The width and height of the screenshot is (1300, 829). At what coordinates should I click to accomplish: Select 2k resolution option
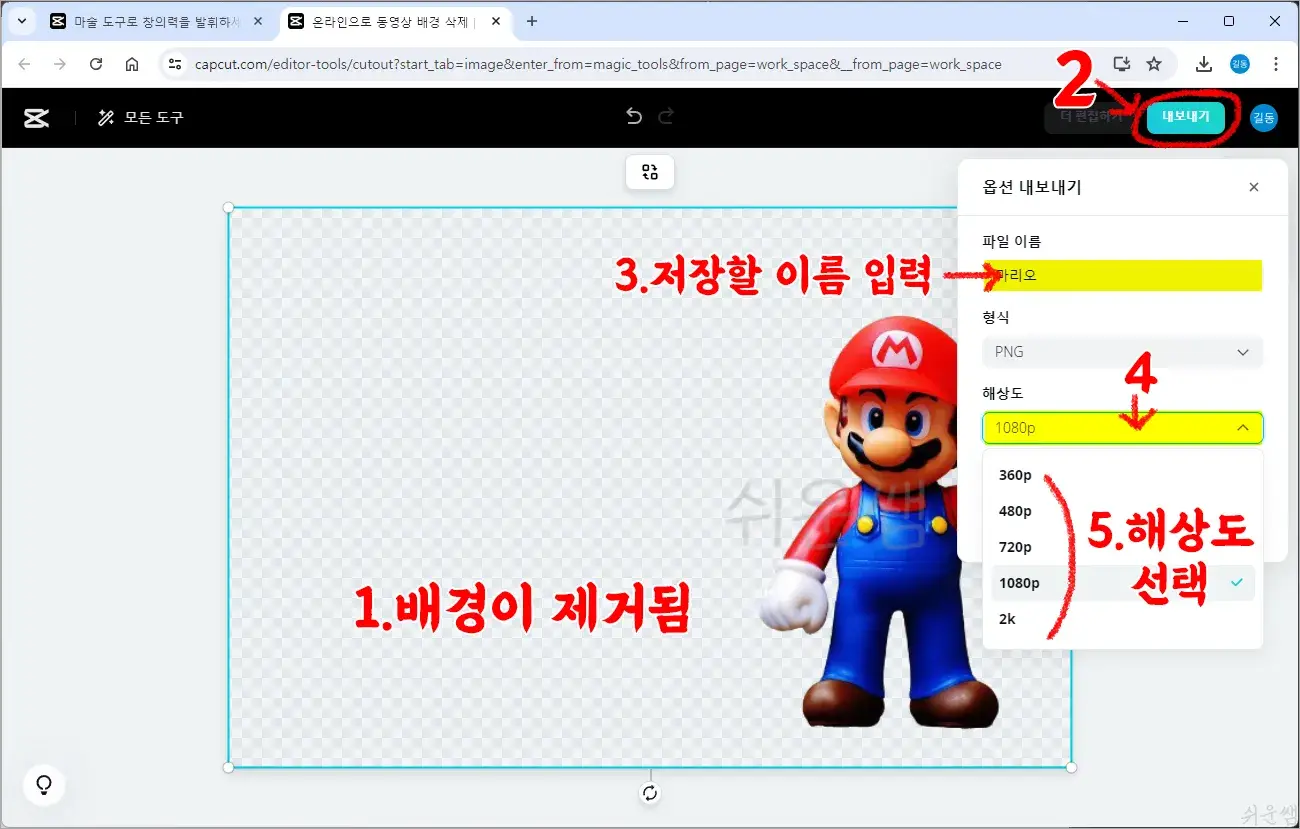pos(1122,619)
